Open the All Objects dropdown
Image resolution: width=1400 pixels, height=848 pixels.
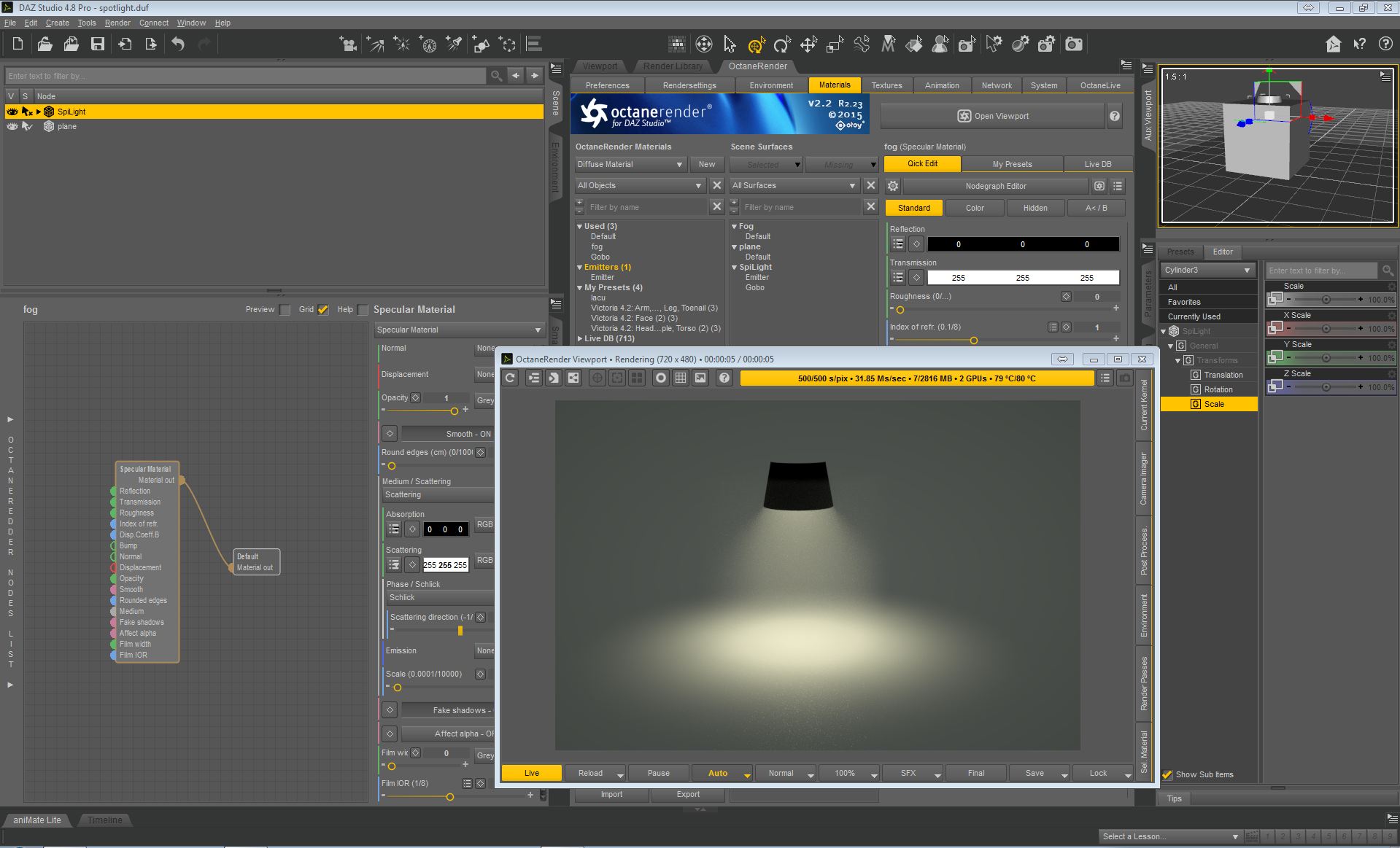tap(641, 186)
